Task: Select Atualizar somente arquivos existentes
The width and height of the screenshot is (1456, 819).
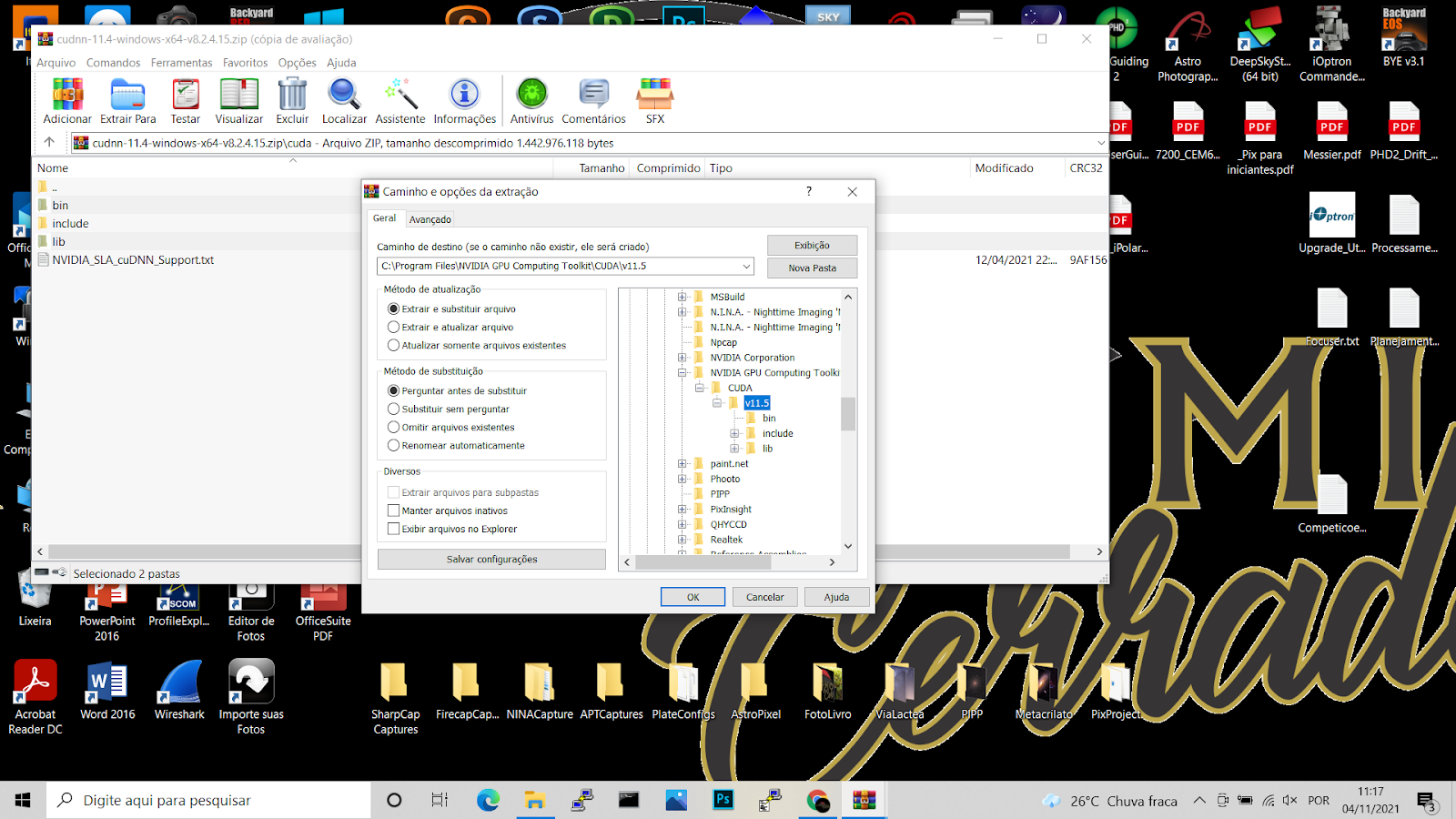Action: pos(394,346)
